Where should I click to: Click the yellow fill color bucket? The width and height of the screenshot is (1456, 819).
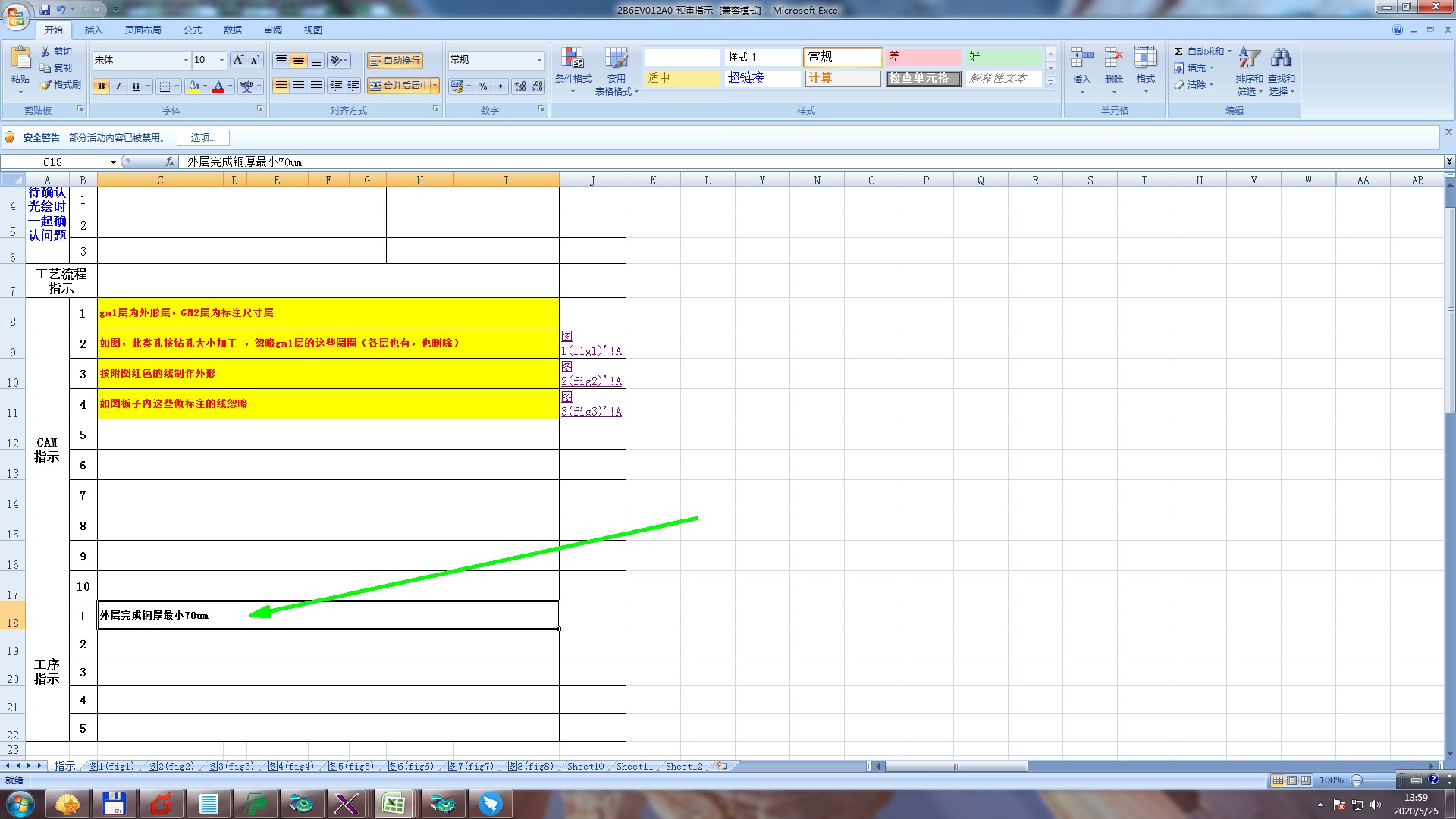point(193,86)
